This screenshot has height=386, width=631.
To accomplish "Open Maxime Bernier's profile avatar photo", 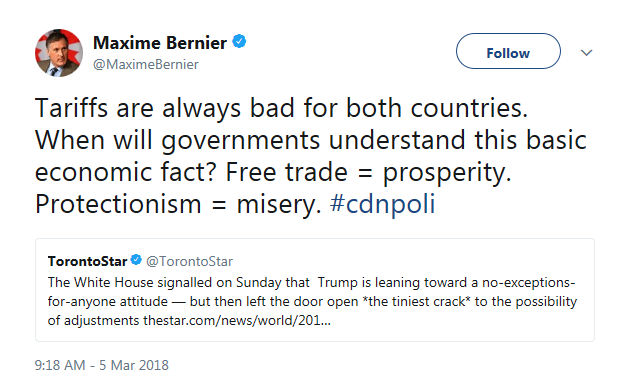I will click(x=59, y=53).
